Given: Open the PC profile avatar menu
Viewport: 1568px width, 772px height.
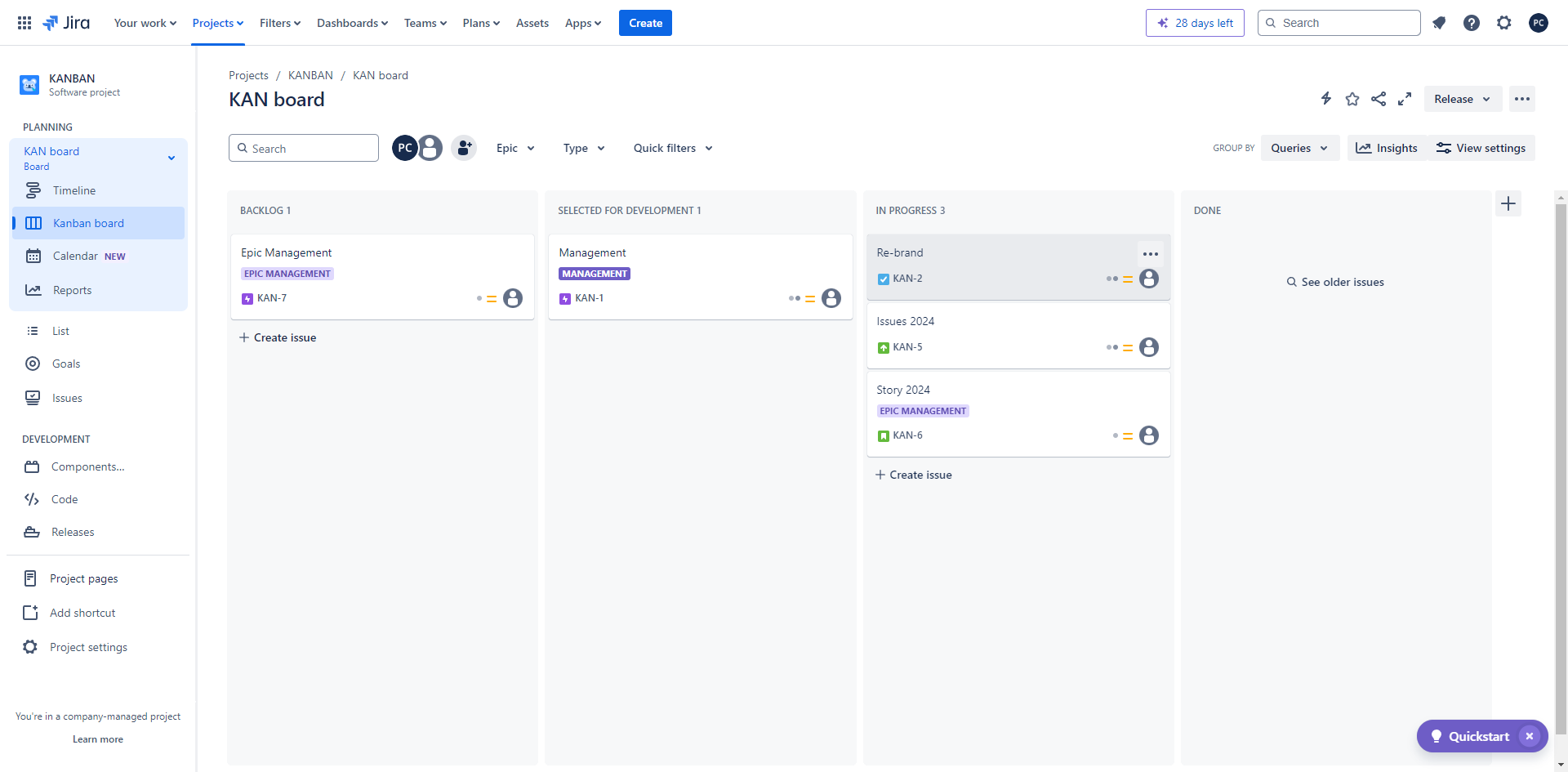Looking at the screenshot, I should pos(1539,23).
